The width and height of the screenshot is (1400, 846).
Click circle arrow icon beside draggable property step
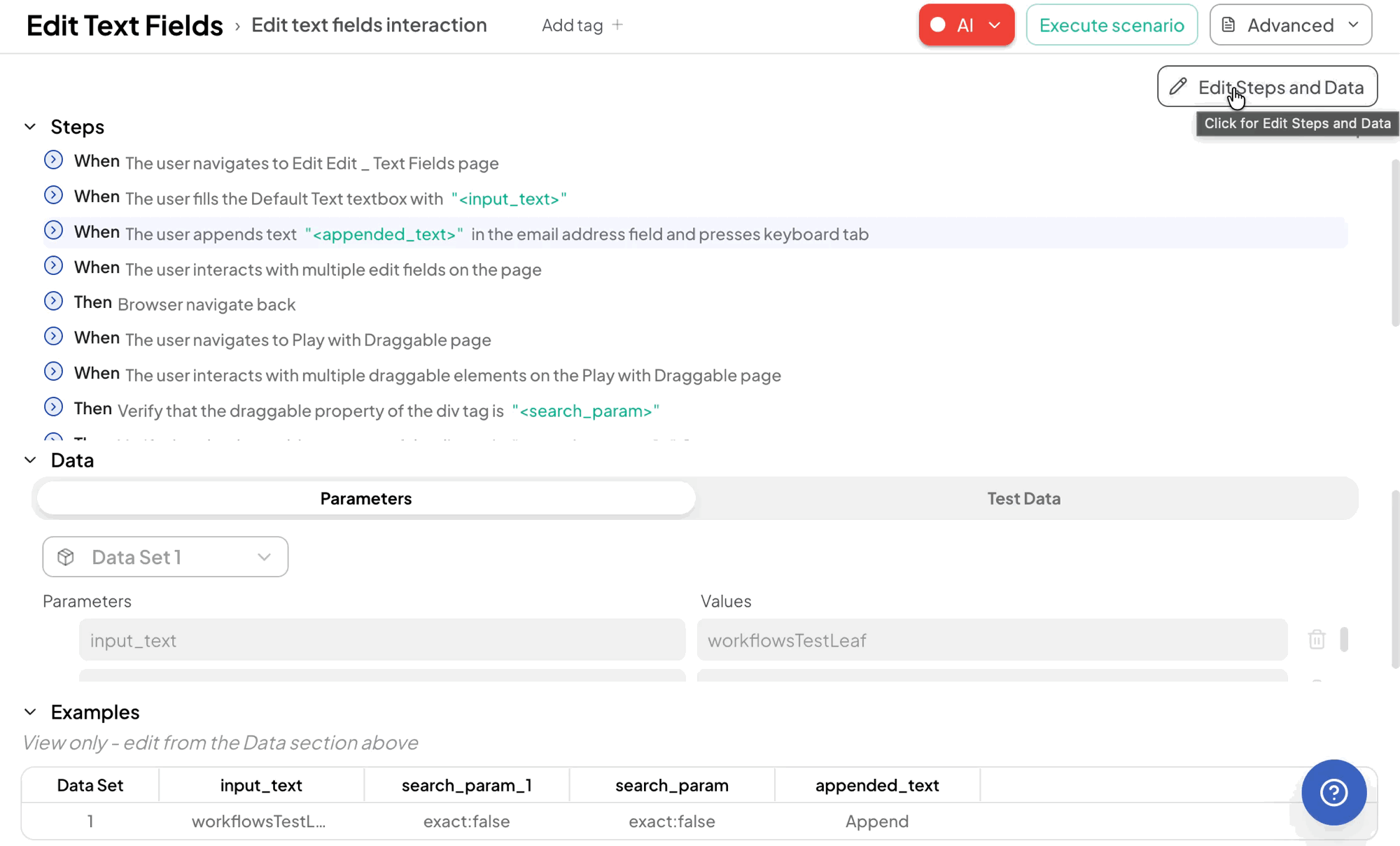(x=53, y=407)
